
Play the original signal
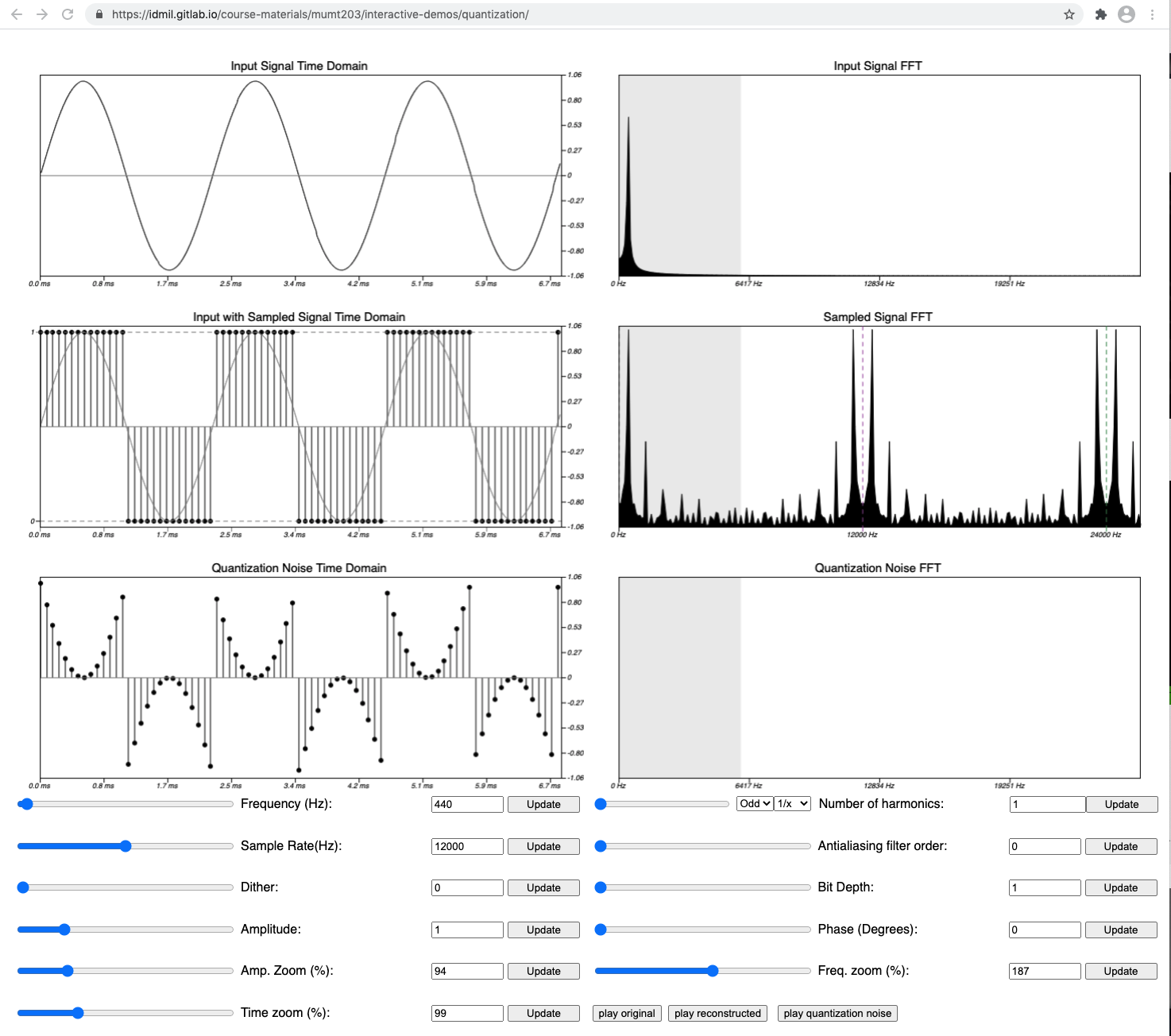tap(627, 1013)
